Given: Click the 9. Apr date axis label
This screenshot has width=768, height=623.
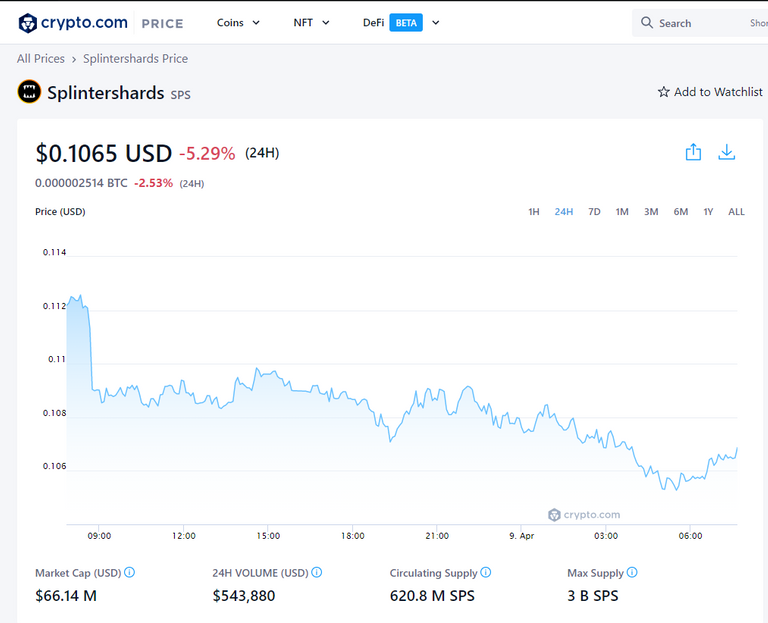Looking at the screenshot, I should click(521, 536).
